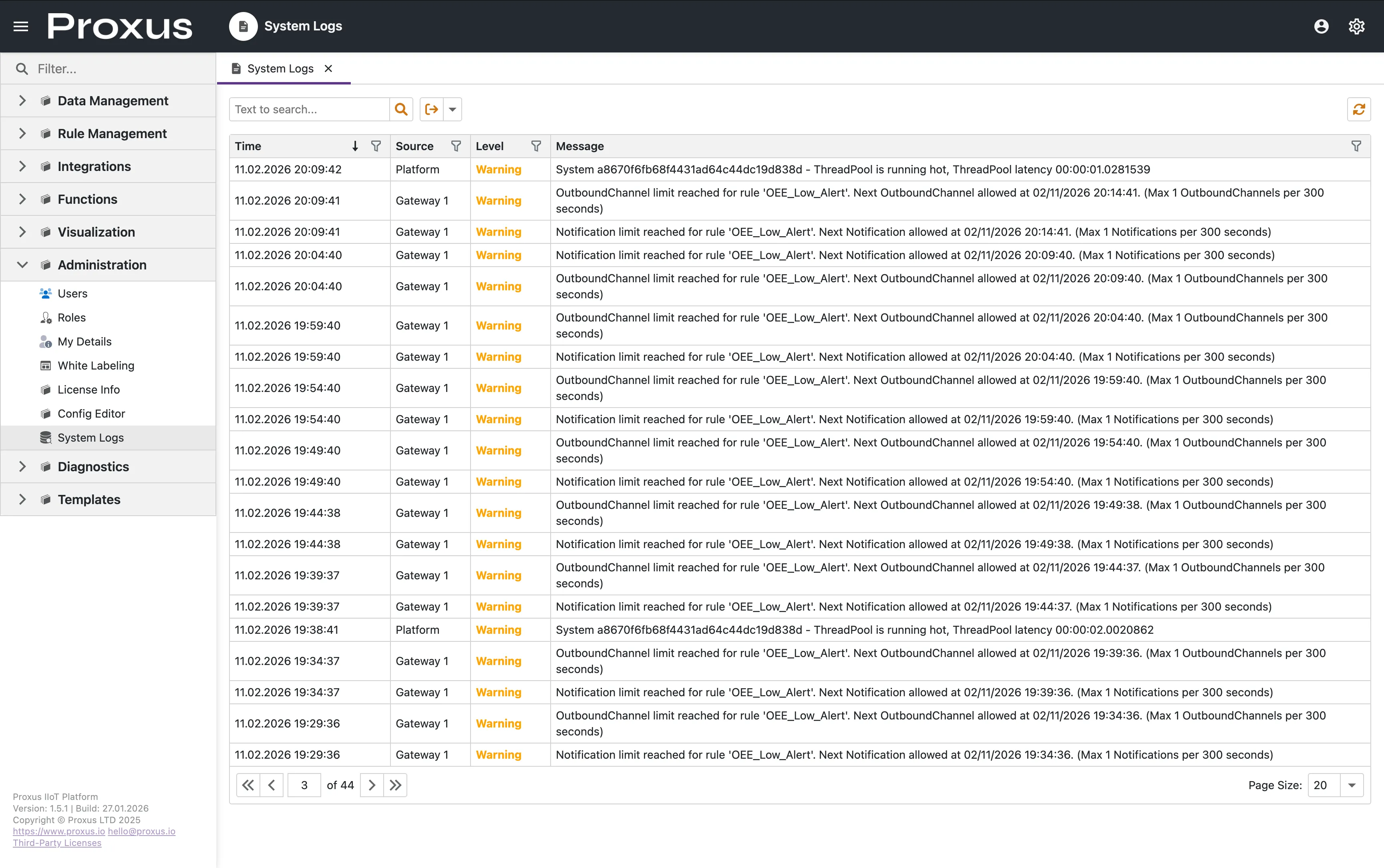This screenshot has height=868, width=1384.
Task: Click the filter icon on the Source column
Action: 456,146
